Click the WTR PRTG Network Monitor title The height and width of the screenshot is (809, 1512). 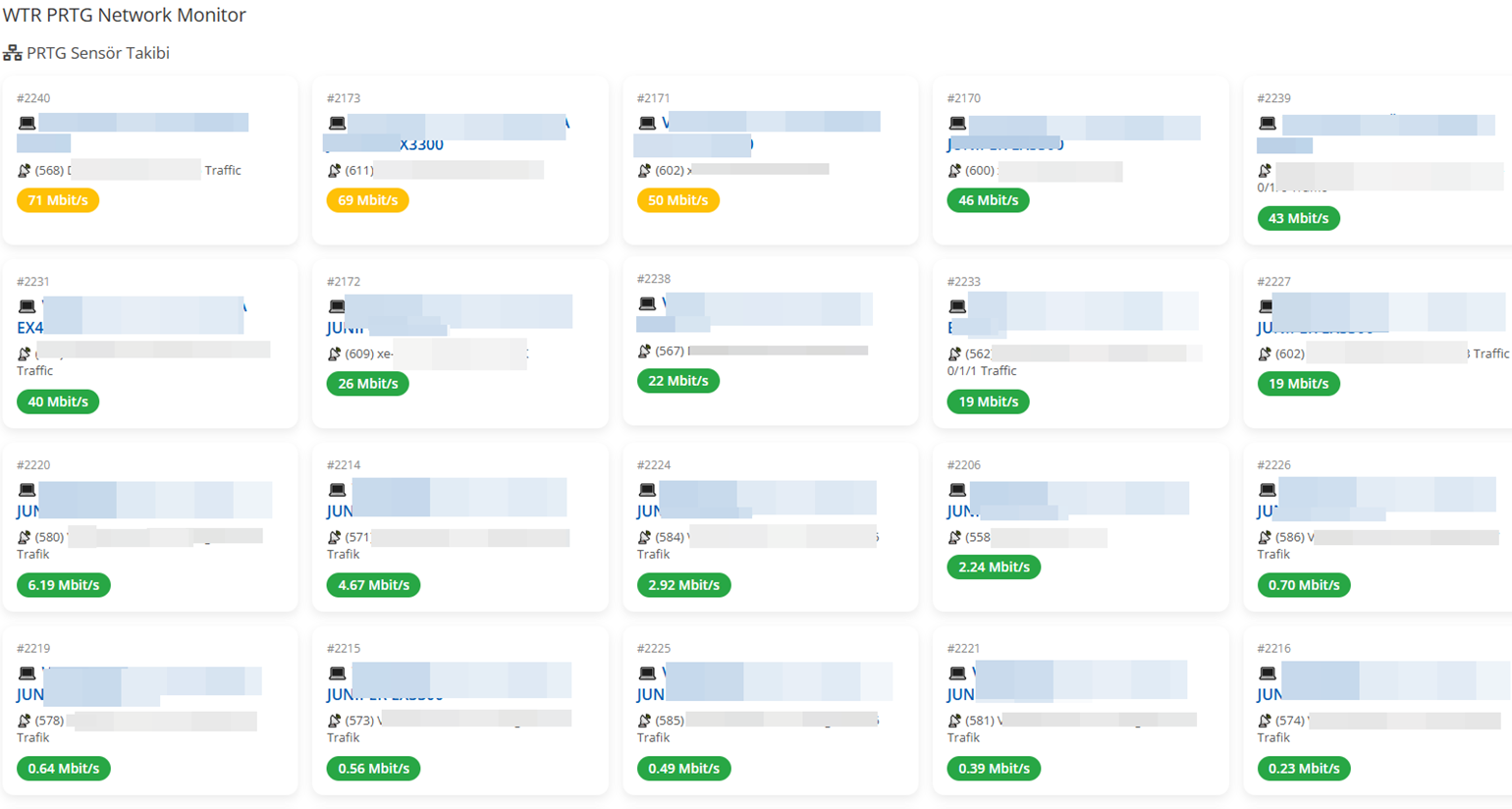coord(125,15)
